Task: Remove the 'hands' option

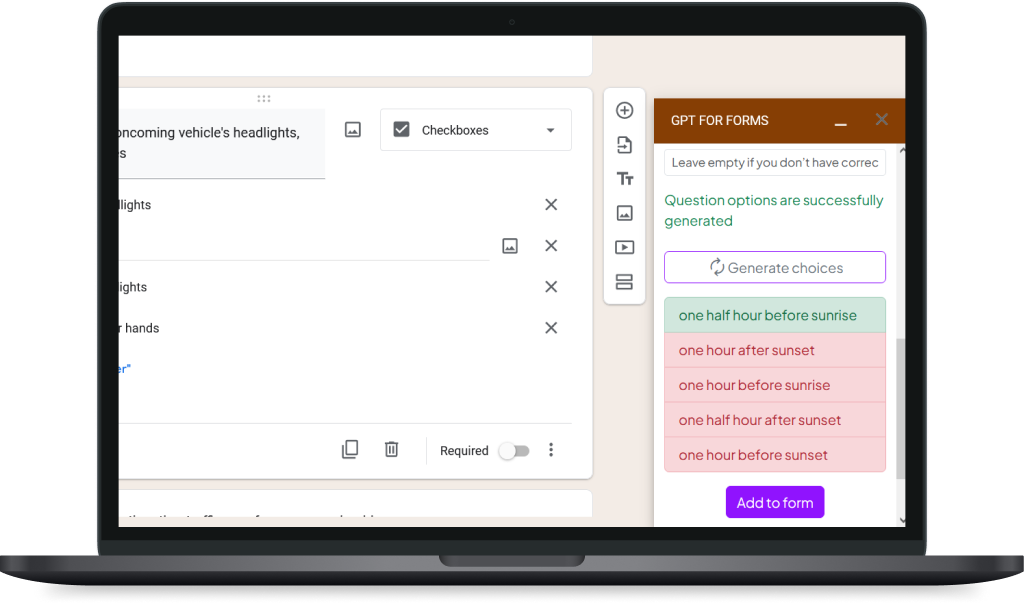Action: [x=551, y=328]
